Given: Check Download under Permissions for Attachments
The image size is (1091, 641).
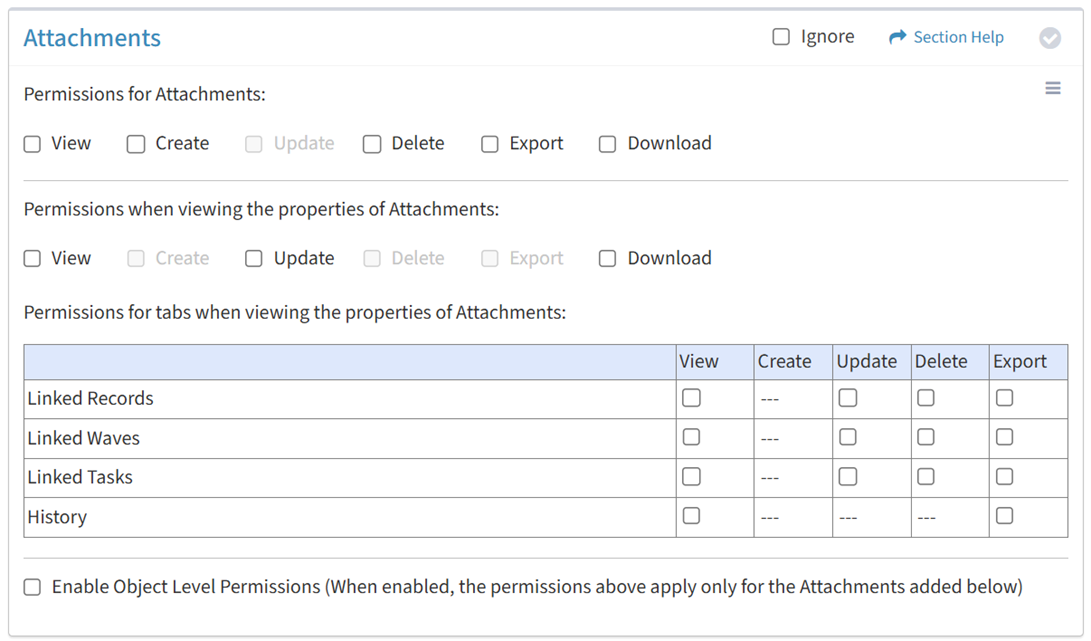Looking at the screenshot, I should [x=607, y=144].
